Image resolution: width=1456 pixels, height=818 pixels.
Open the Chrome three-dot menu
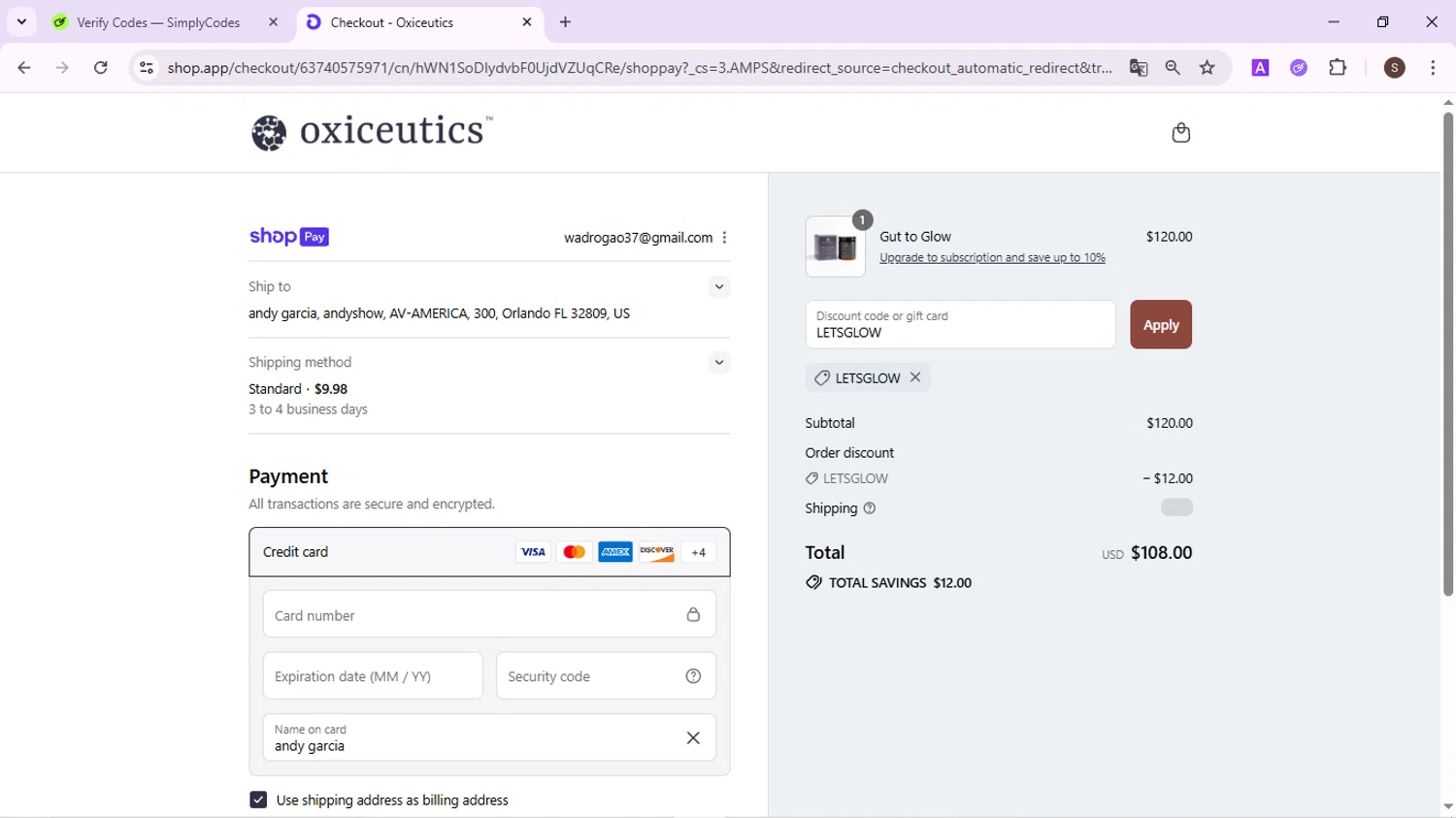click(1433, 68)
